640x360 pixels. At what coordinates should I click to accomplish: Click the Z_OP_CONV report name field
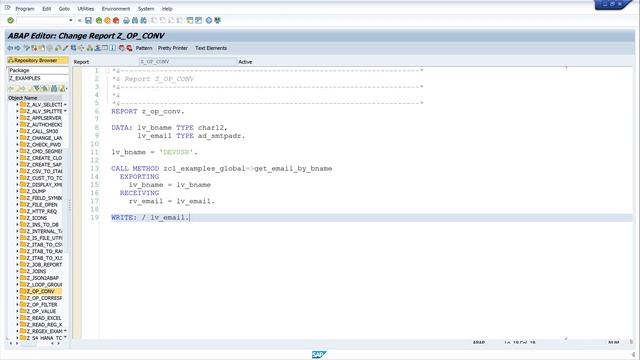point(188,62)
